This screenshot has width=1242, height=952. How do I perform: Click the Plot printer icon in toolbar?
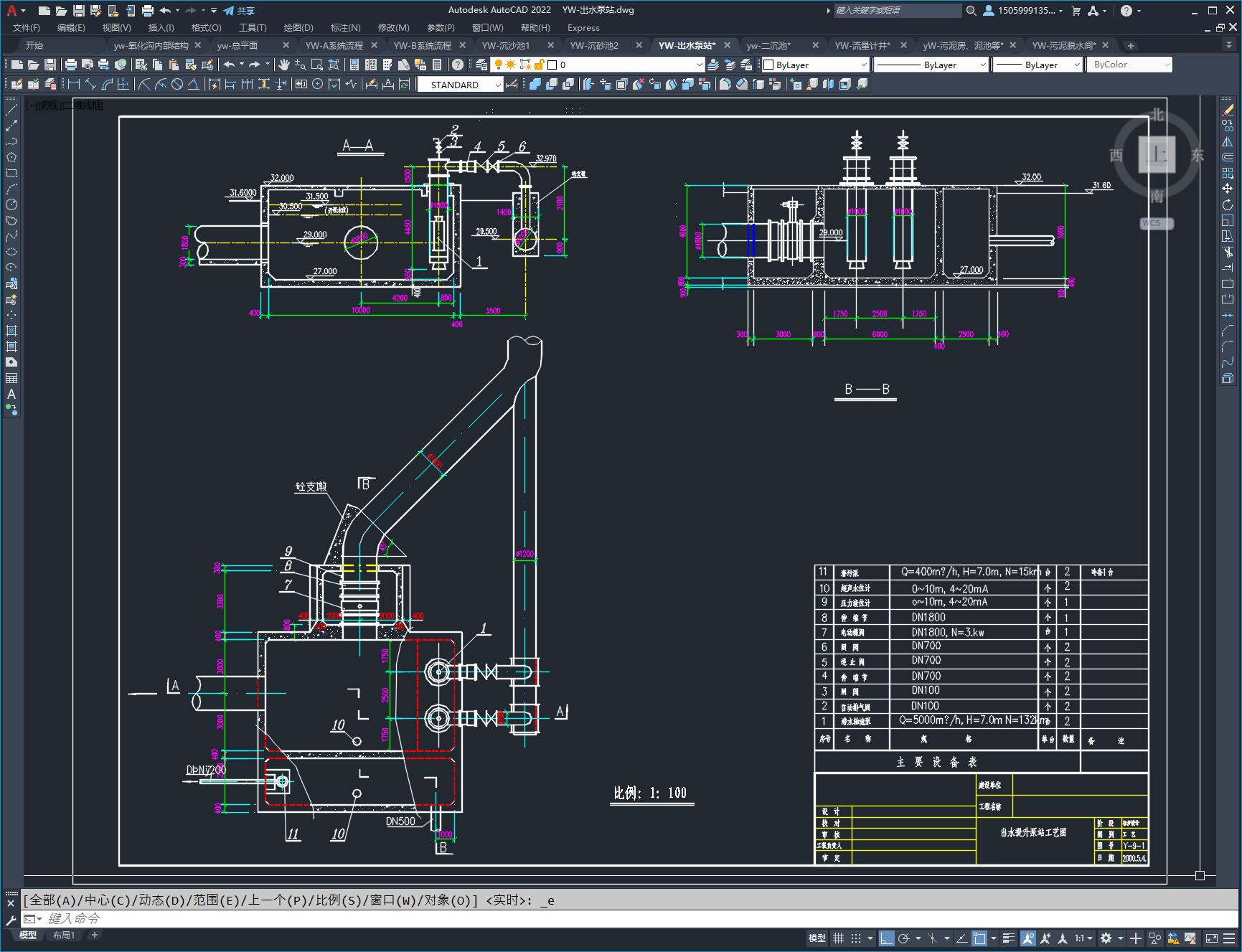pyautogui.click(x=71, y=65)
